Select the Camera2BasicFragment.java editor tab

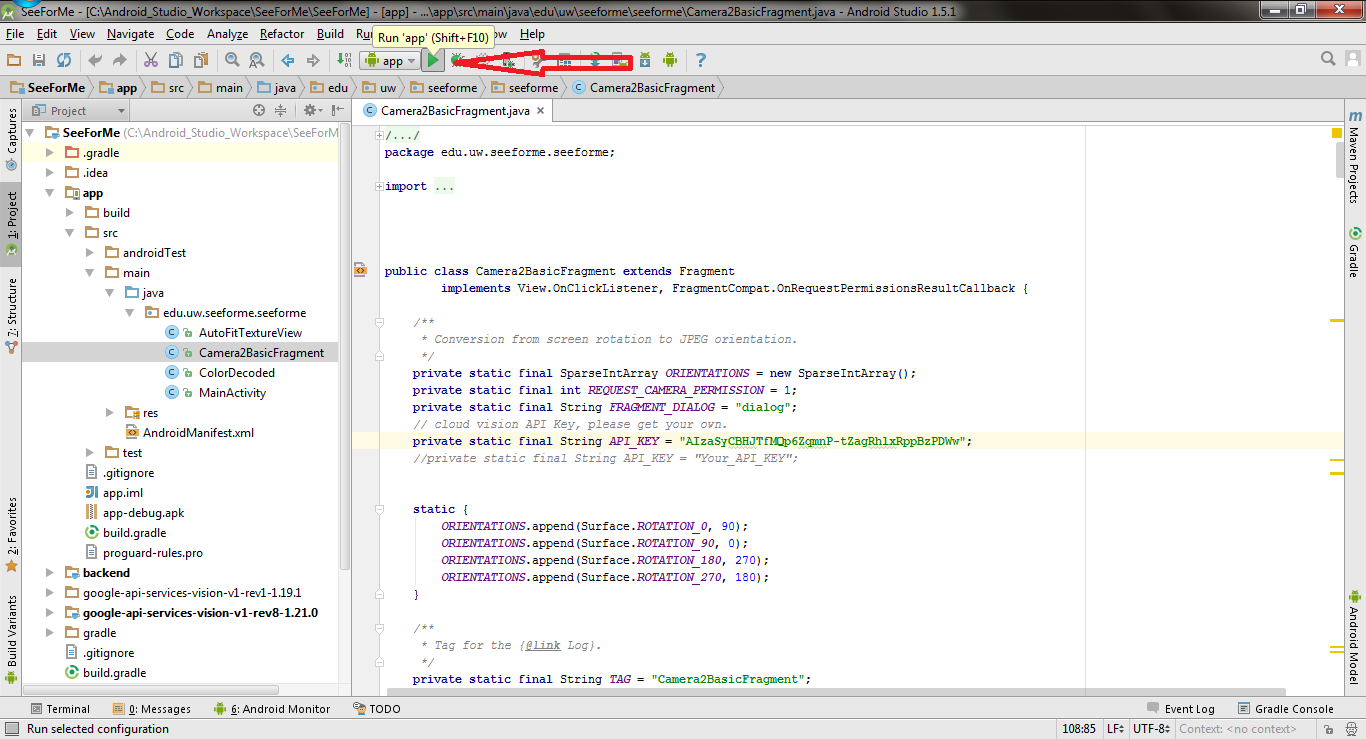[x=455, y=111]
